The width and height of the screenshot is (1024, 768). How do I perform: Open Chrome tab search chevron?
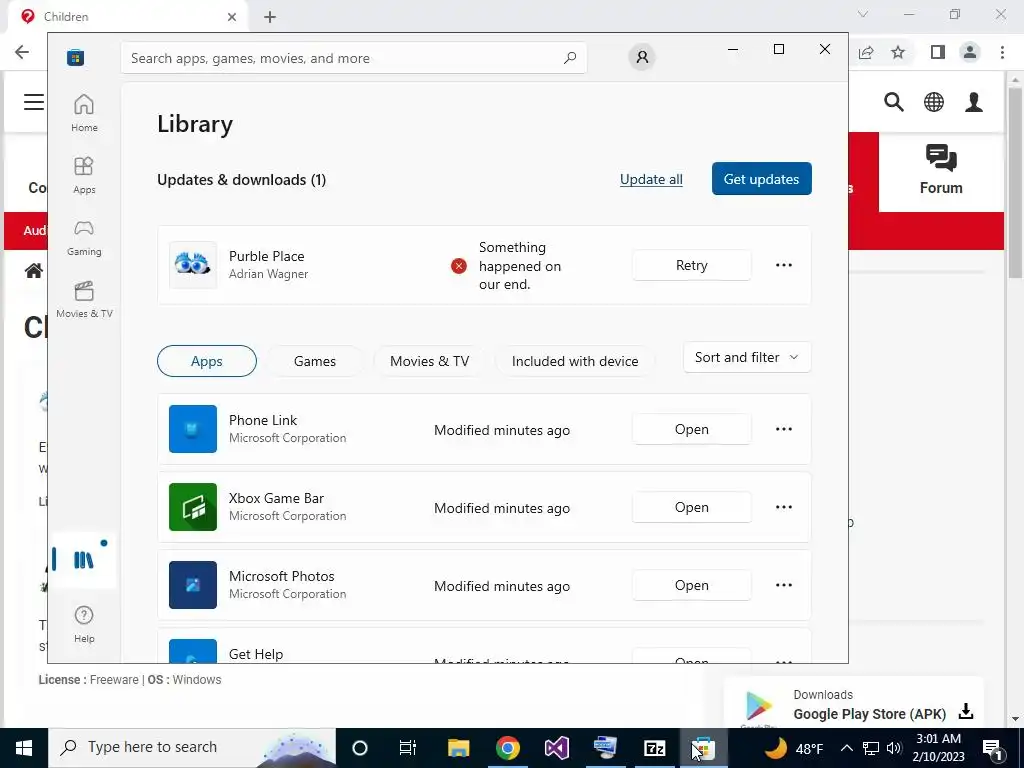tap(863, 14)
